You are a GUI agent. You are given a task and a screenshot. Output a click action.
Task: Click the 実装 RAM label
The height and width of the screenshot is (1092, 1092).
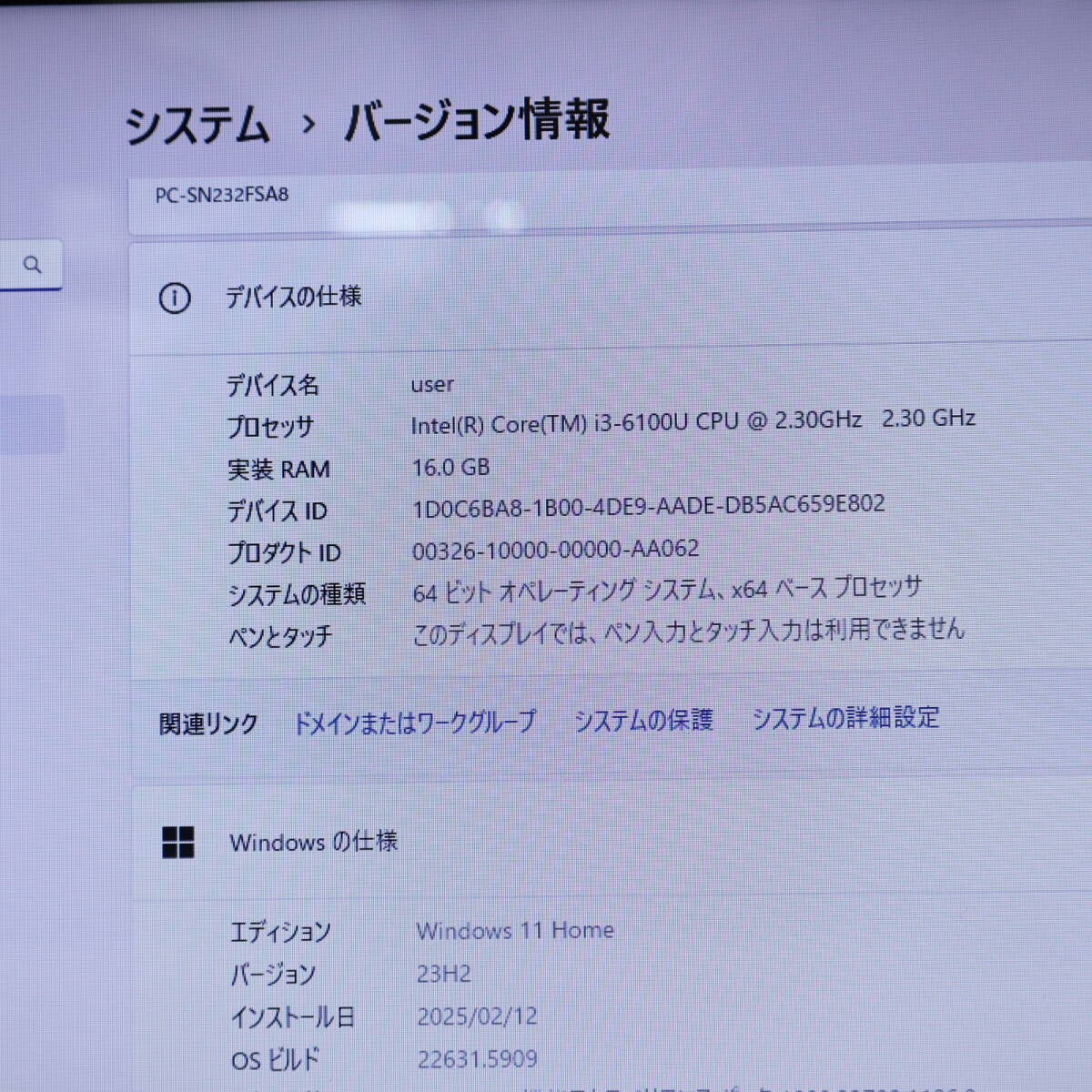[x=278, y=470]
